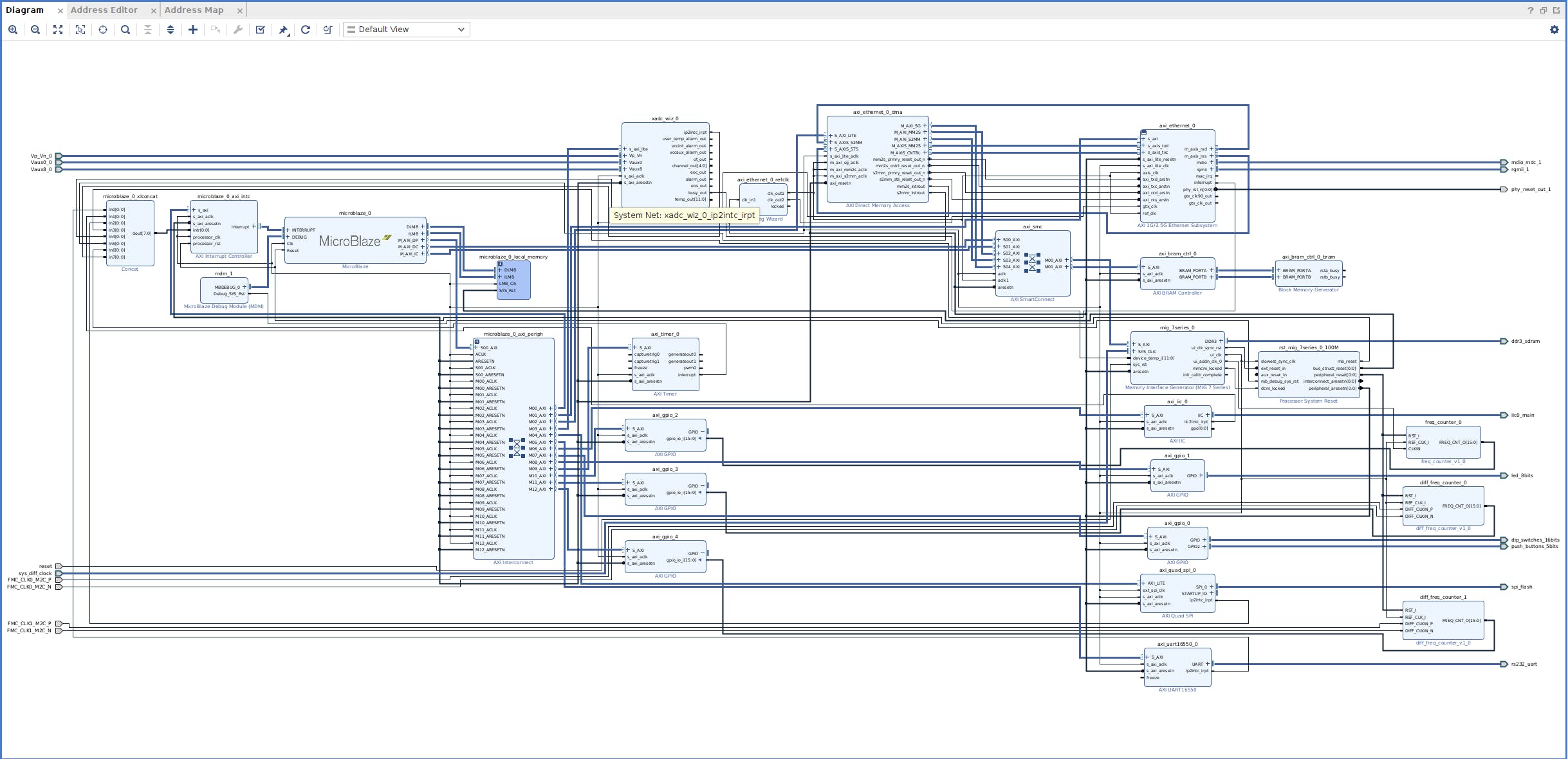Click the axi_iic_0 block name
1568x759 pixels.
(x=1177, y=401)
